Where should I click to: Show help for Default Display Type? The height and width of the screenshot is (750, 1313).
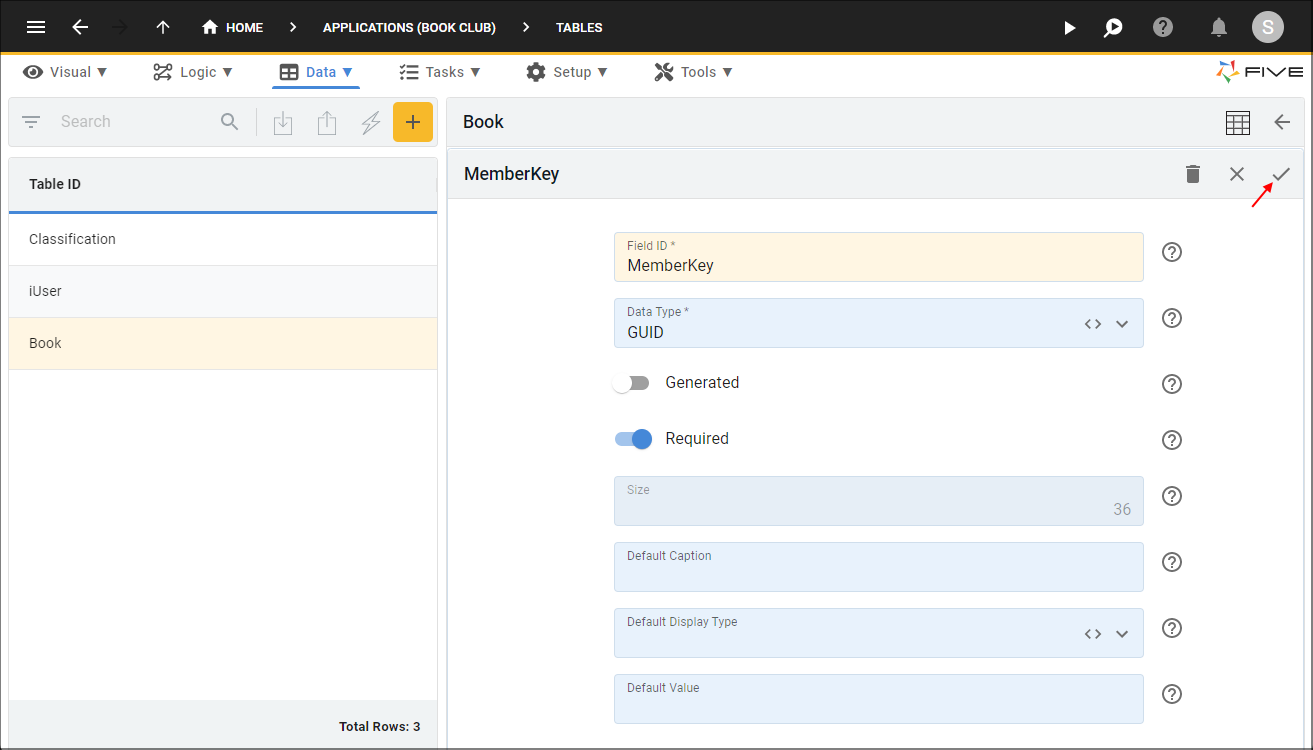(1172, 628)
